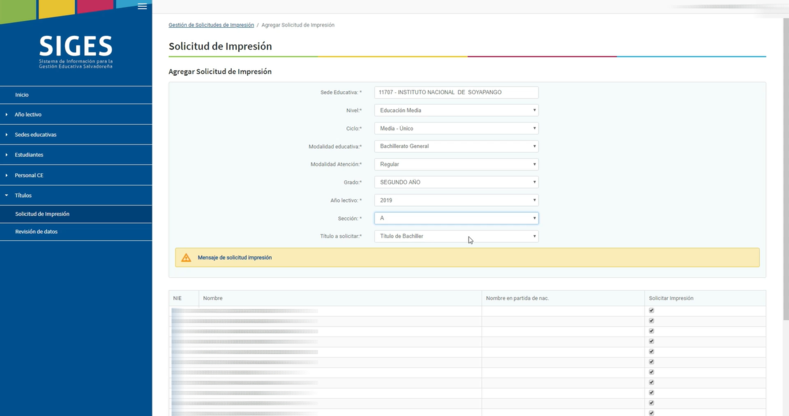Open the Sección dropdown
Image resolution: width=789 pixels, height=416 pixels.
point(456,218)
